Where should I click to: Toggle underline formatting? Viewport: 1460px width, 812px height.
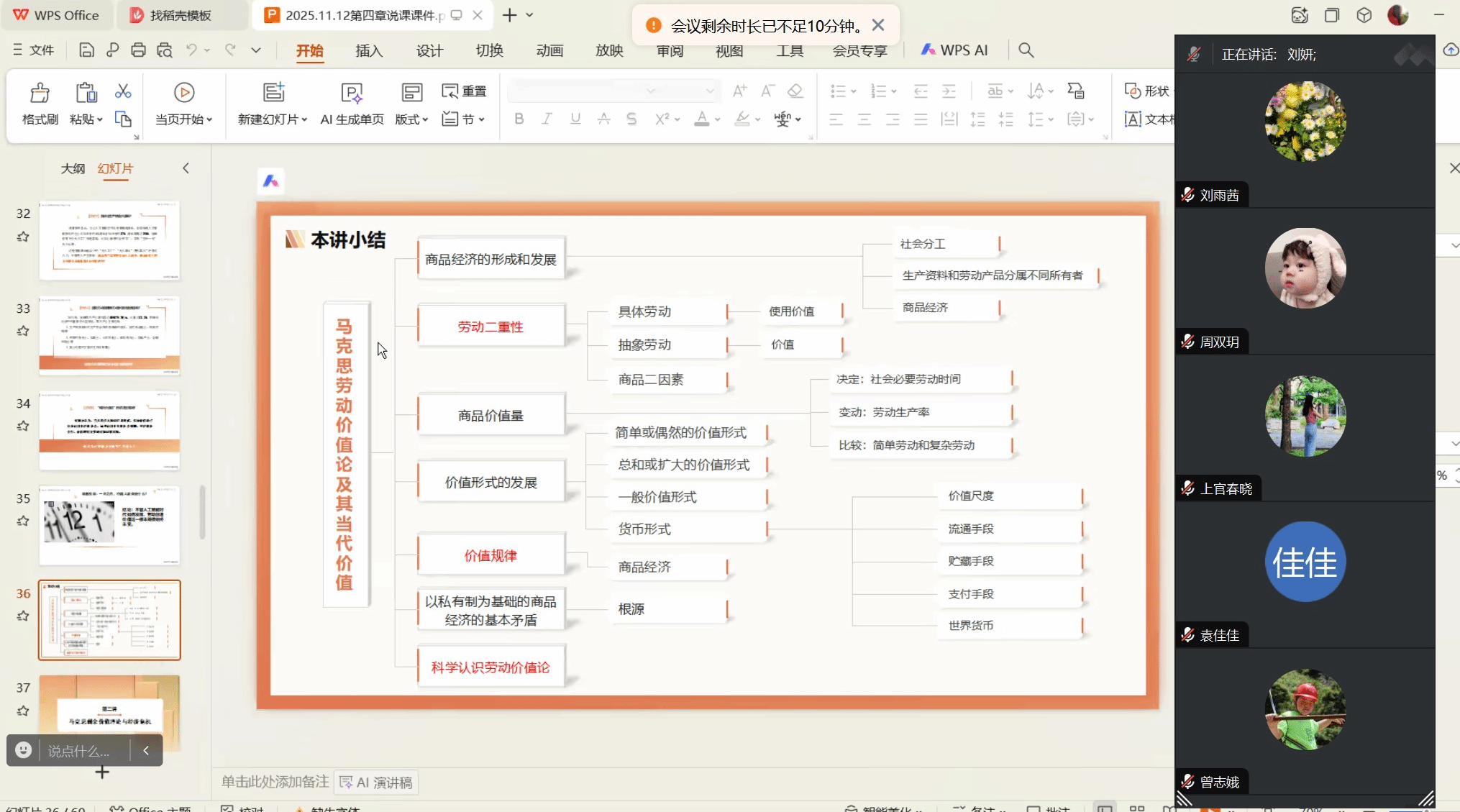(x=575, y=119)
